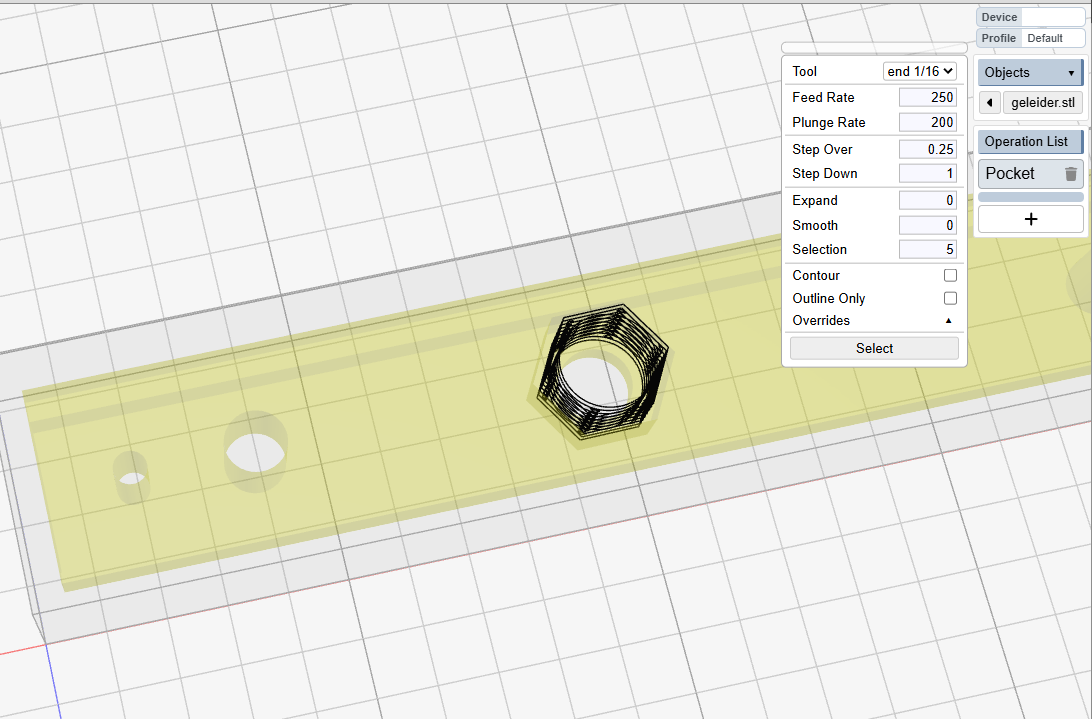
Task: Select the geleider.stl object button
Action: coord(1043,103)
